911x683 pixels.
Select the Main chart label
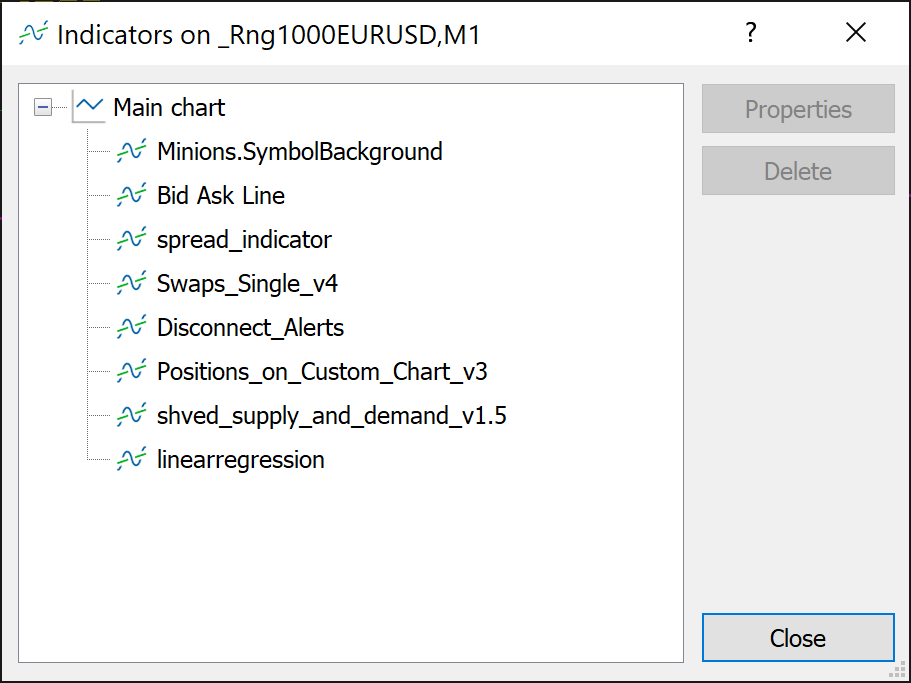(169, 108)
